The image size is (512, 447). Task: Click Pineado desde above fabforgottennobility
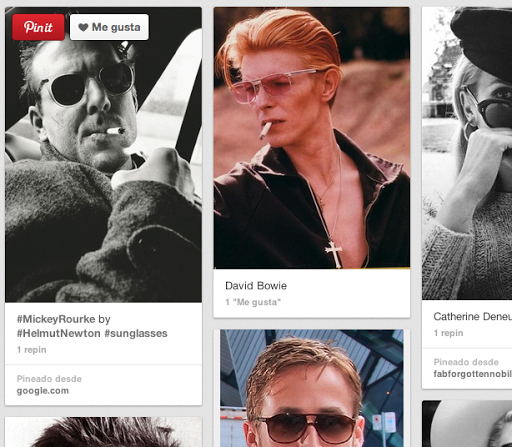coord(466,362)
